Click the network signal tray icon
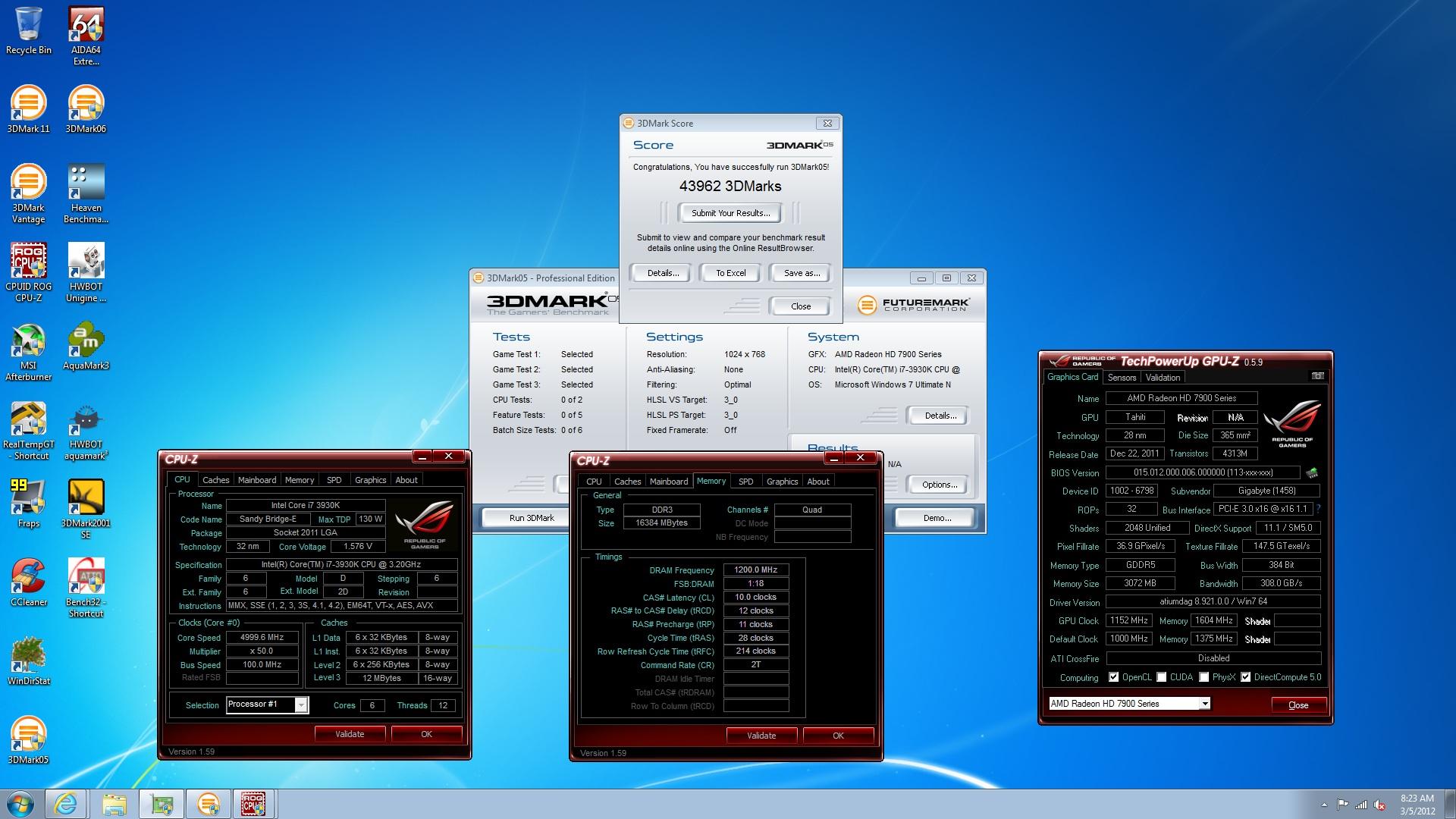Image resolution: width=1456 pixels, height=819 pixels. tap(1361, 805)
